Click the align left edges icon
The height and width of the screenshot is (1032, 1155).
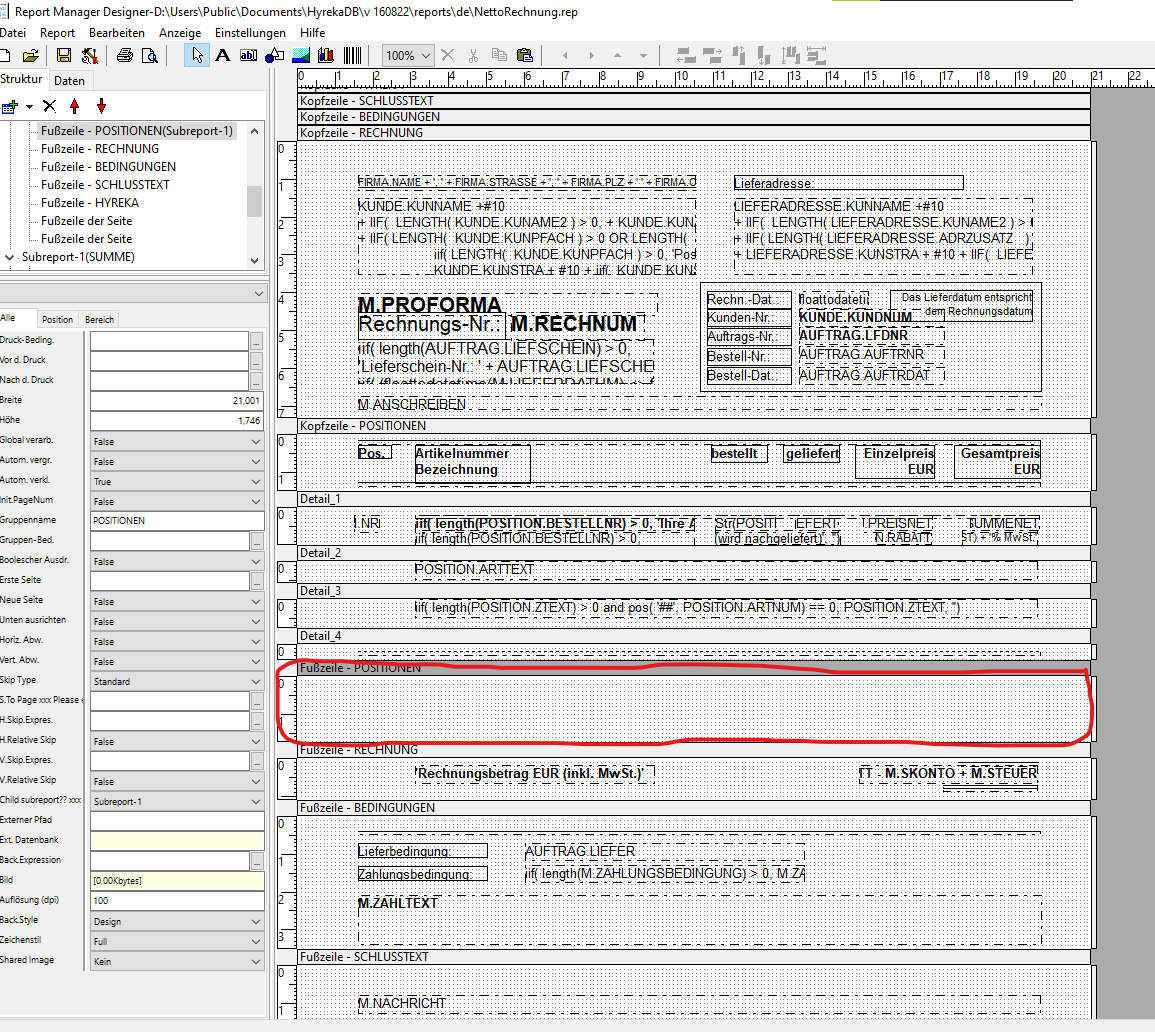686,55
